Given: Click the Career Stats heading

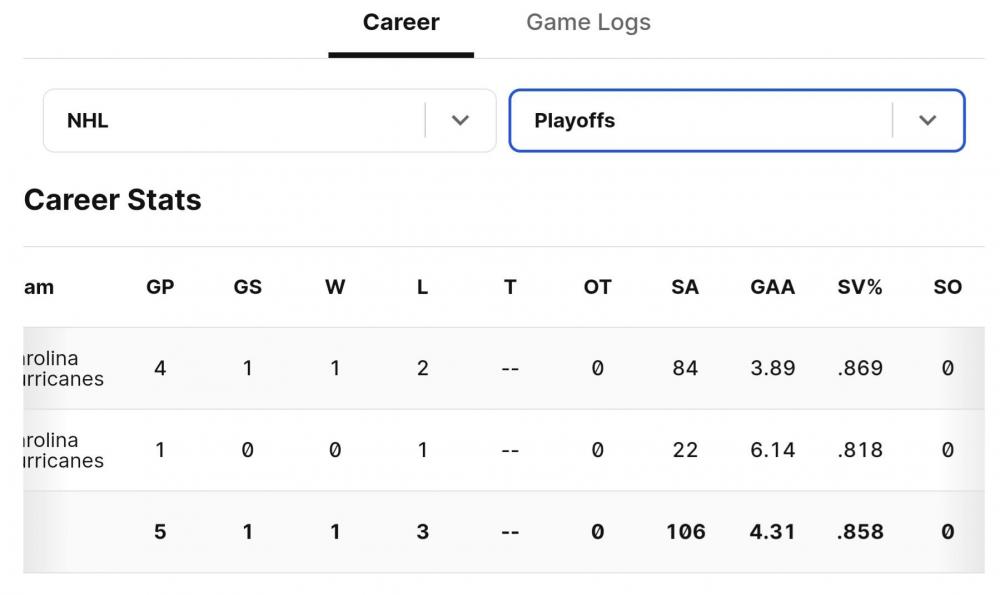Looking at the screenshot, I should click(112, 200).
